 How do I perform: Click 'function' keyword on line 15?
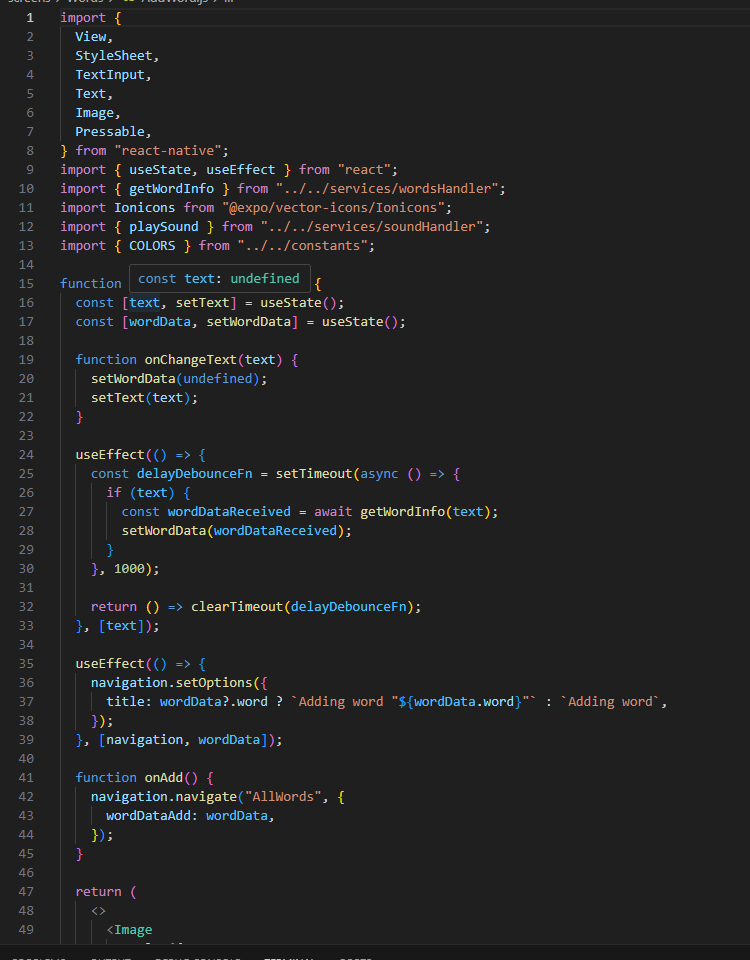click(x=91, y=283)
